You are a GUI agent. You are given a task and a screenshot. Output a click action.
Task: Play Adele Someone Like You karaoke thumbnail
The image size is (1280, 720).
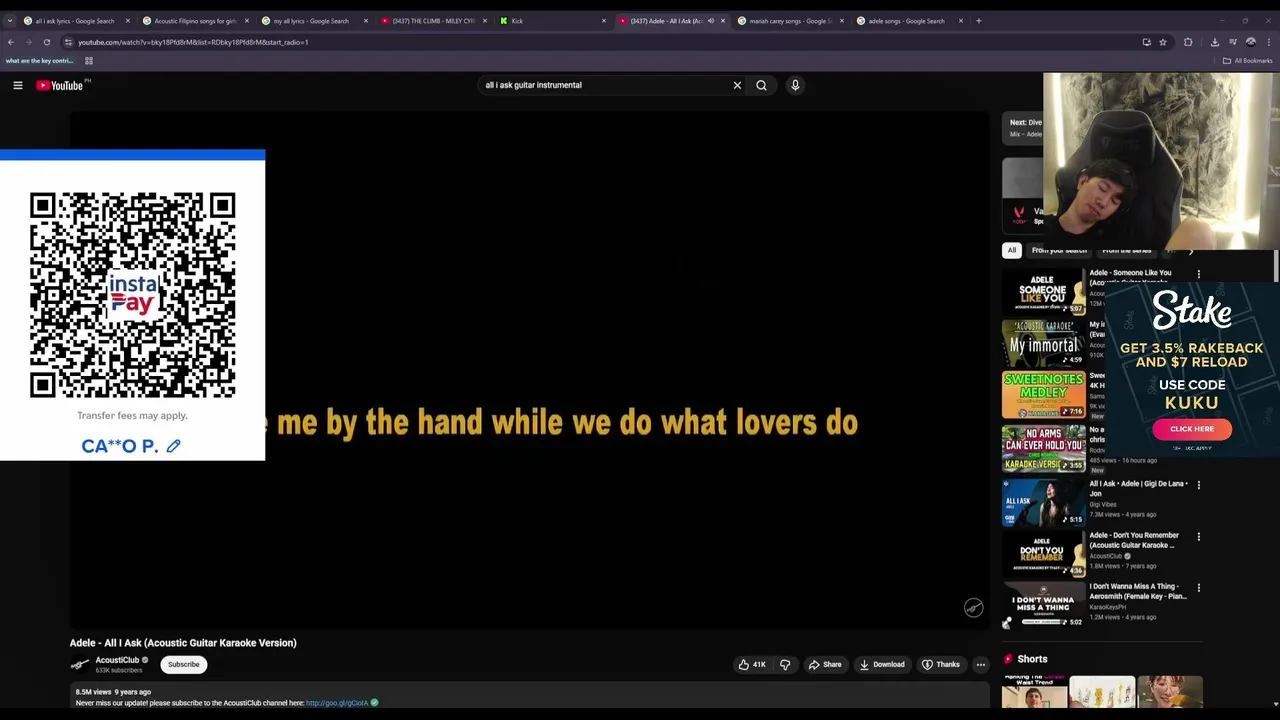[1043, 292]
